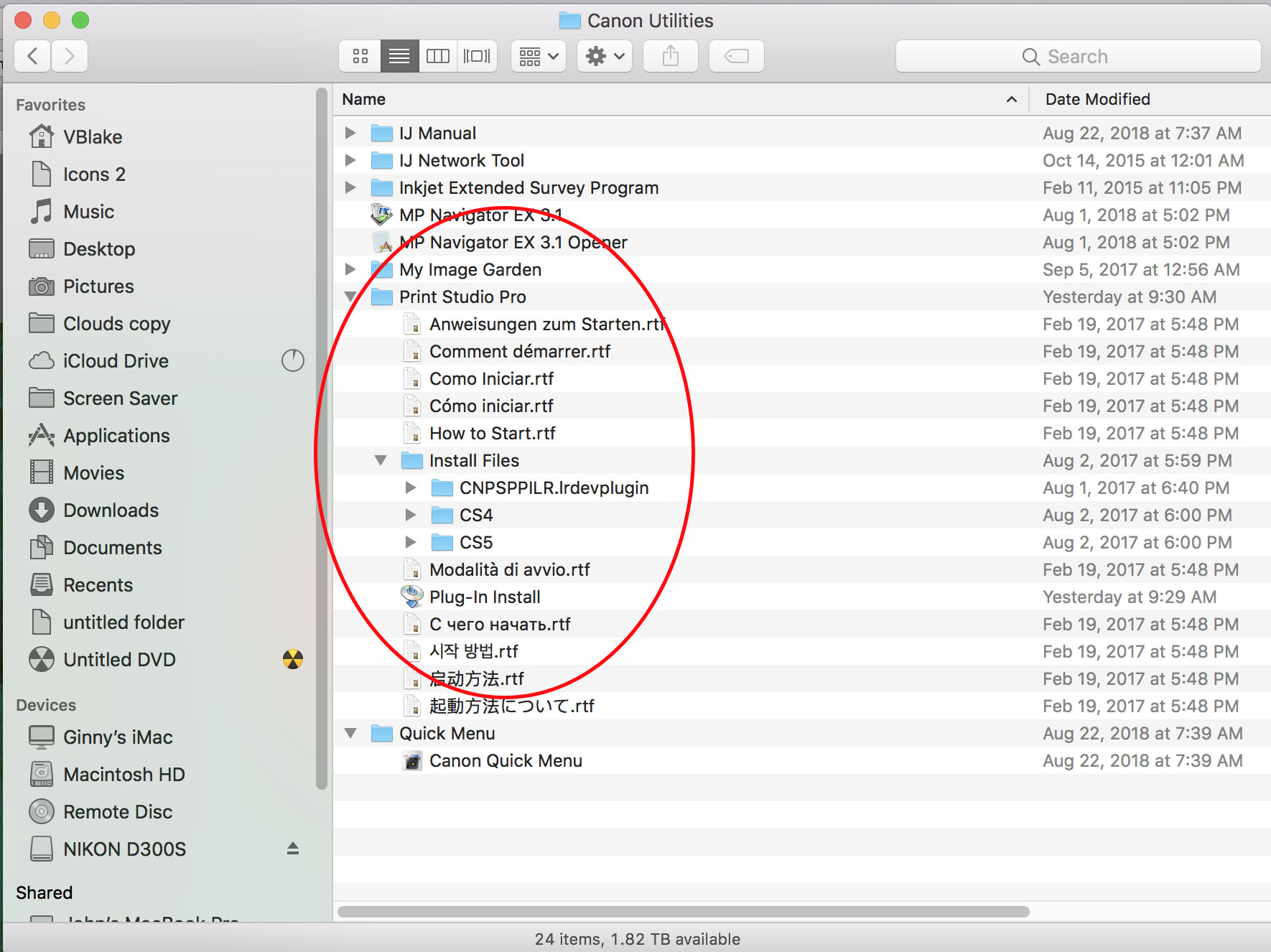The image size is (1271, 952).
Task: Click the Edit Tags icon
Action: pos(736,56)
